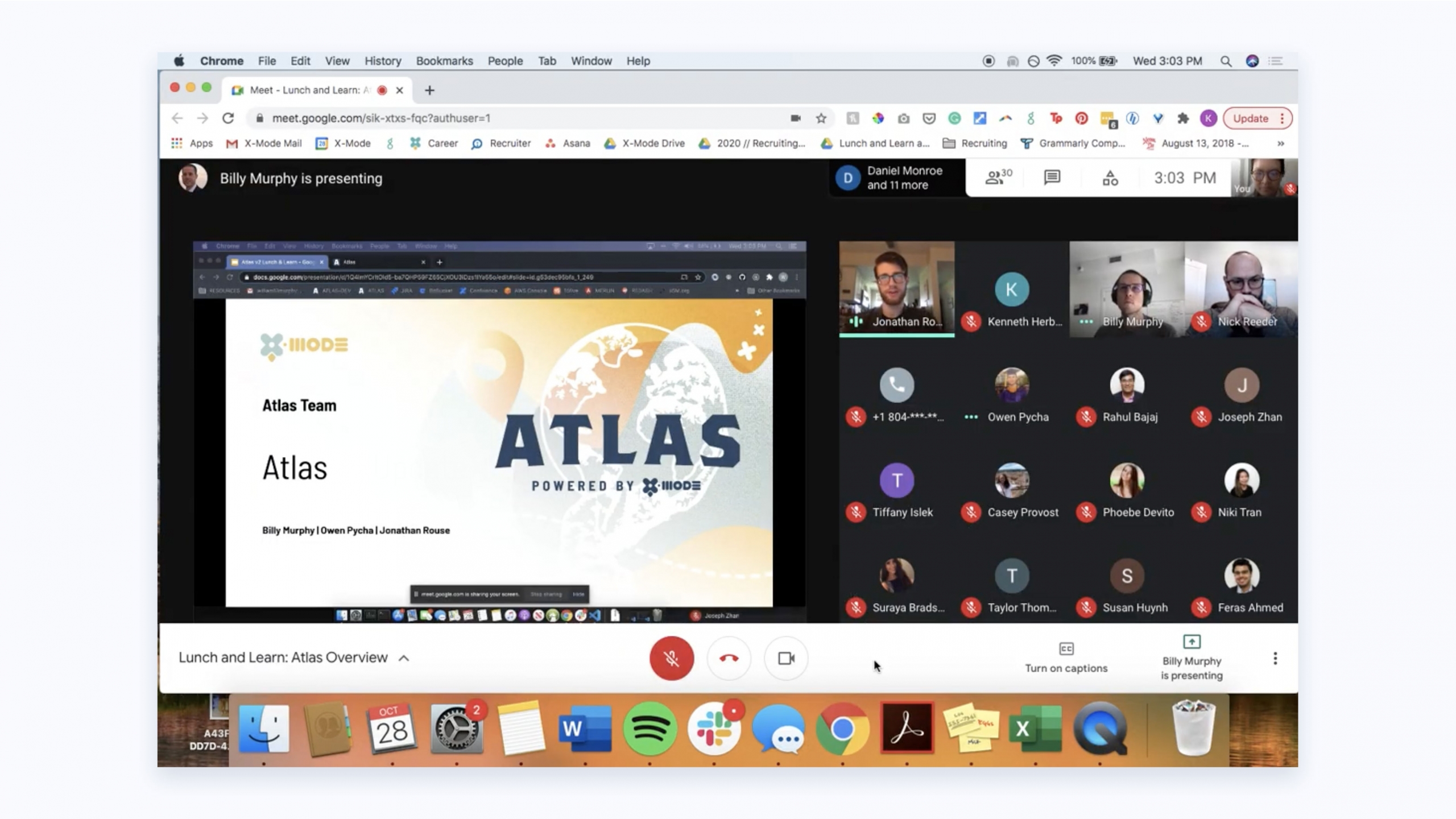Click the Daniel Monroe and 11 more tile

click(897, 178)
